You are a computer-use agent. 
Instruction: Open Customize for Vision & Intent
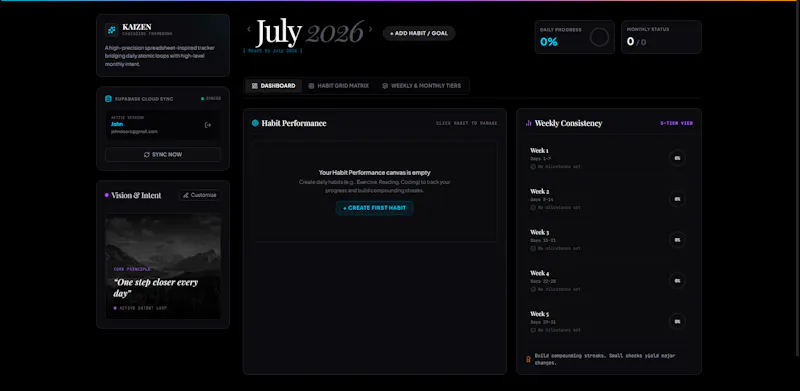(x=199, y=195)
